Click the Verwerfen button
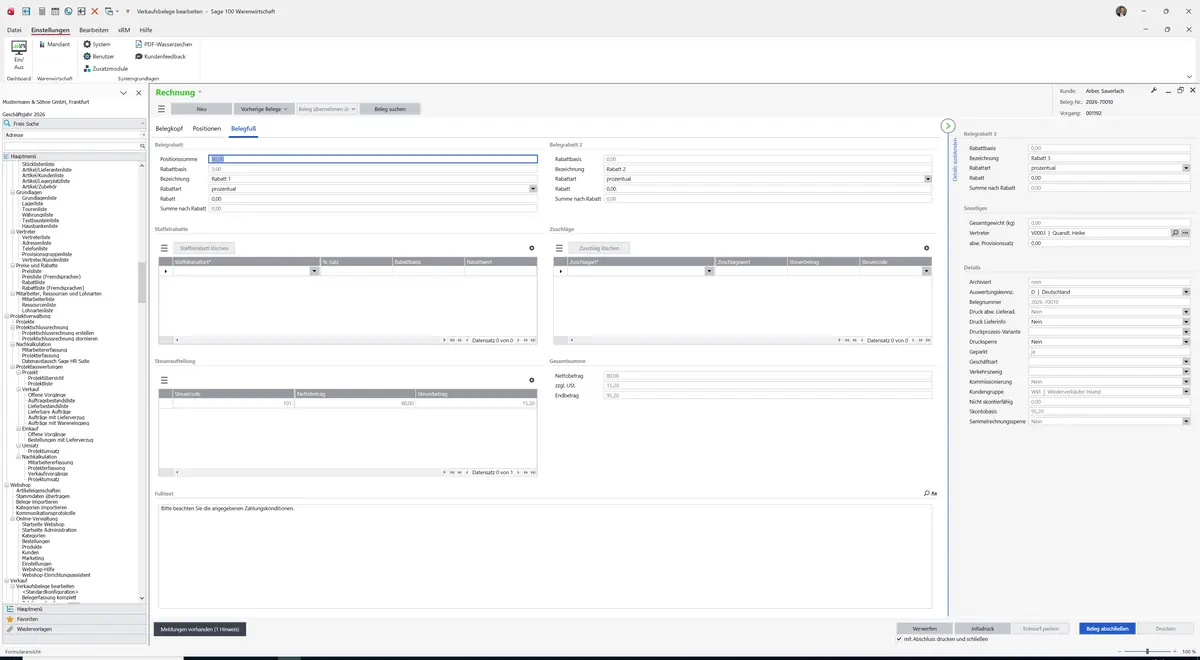 click(924, 628)
